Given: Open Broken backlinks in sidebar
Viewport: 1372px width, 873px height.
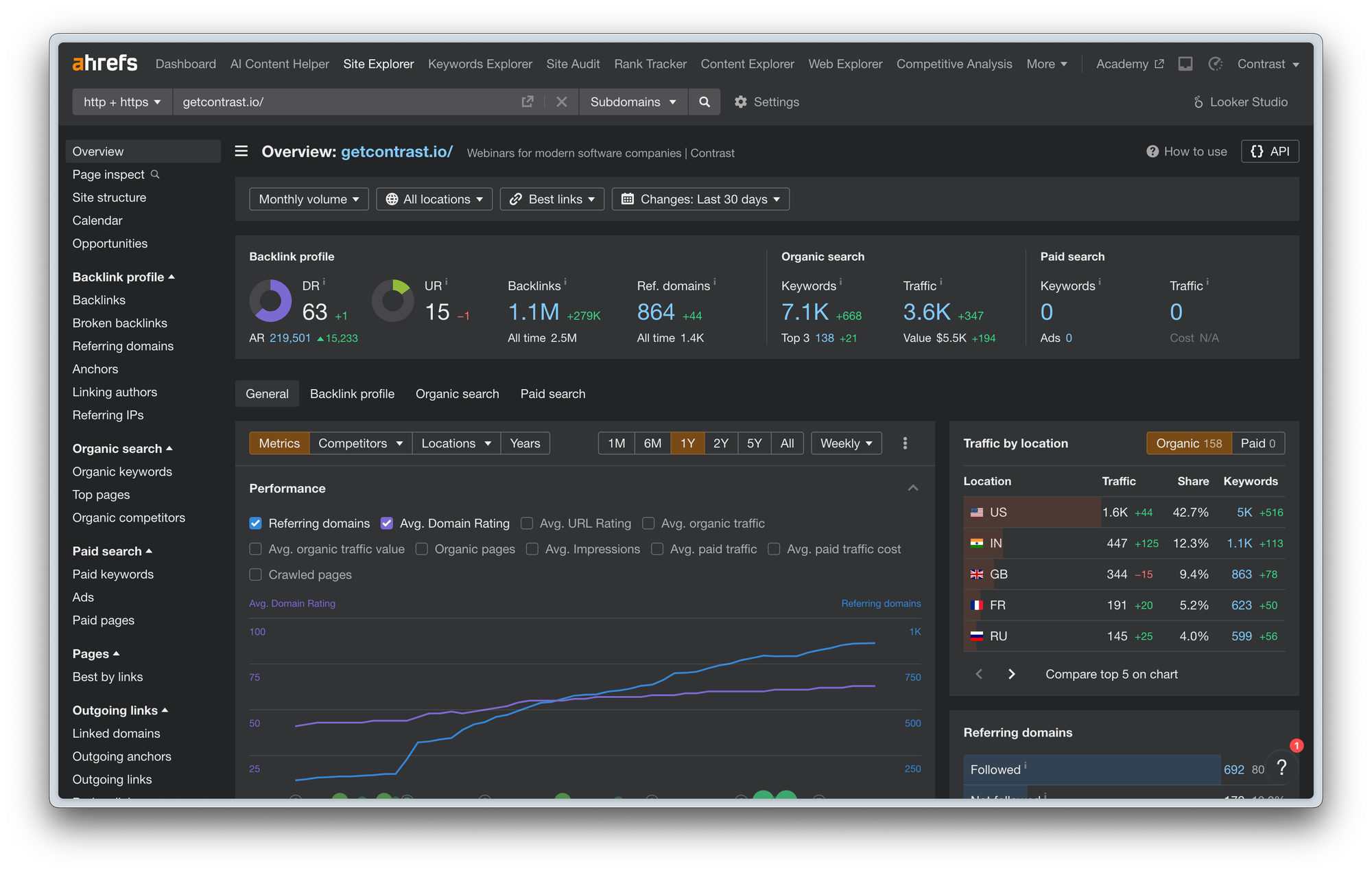Looking at the screenshot, I should [x=120, y=323].
